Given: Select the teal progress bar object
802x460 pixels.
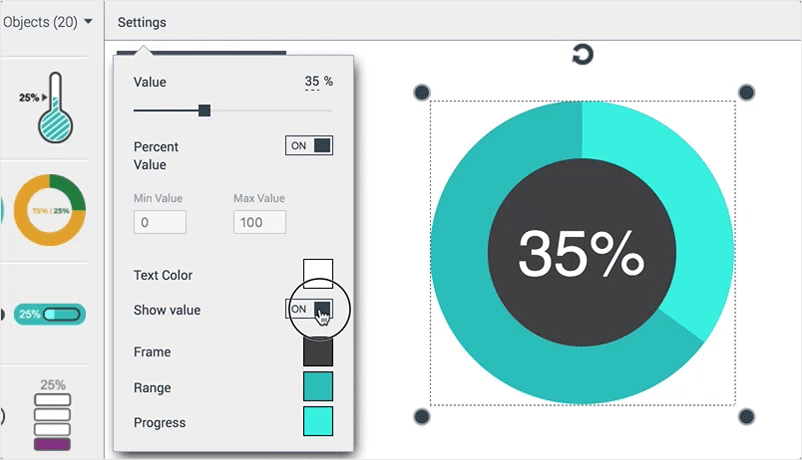Looking at the screenshot, I should tap(50, 314).
